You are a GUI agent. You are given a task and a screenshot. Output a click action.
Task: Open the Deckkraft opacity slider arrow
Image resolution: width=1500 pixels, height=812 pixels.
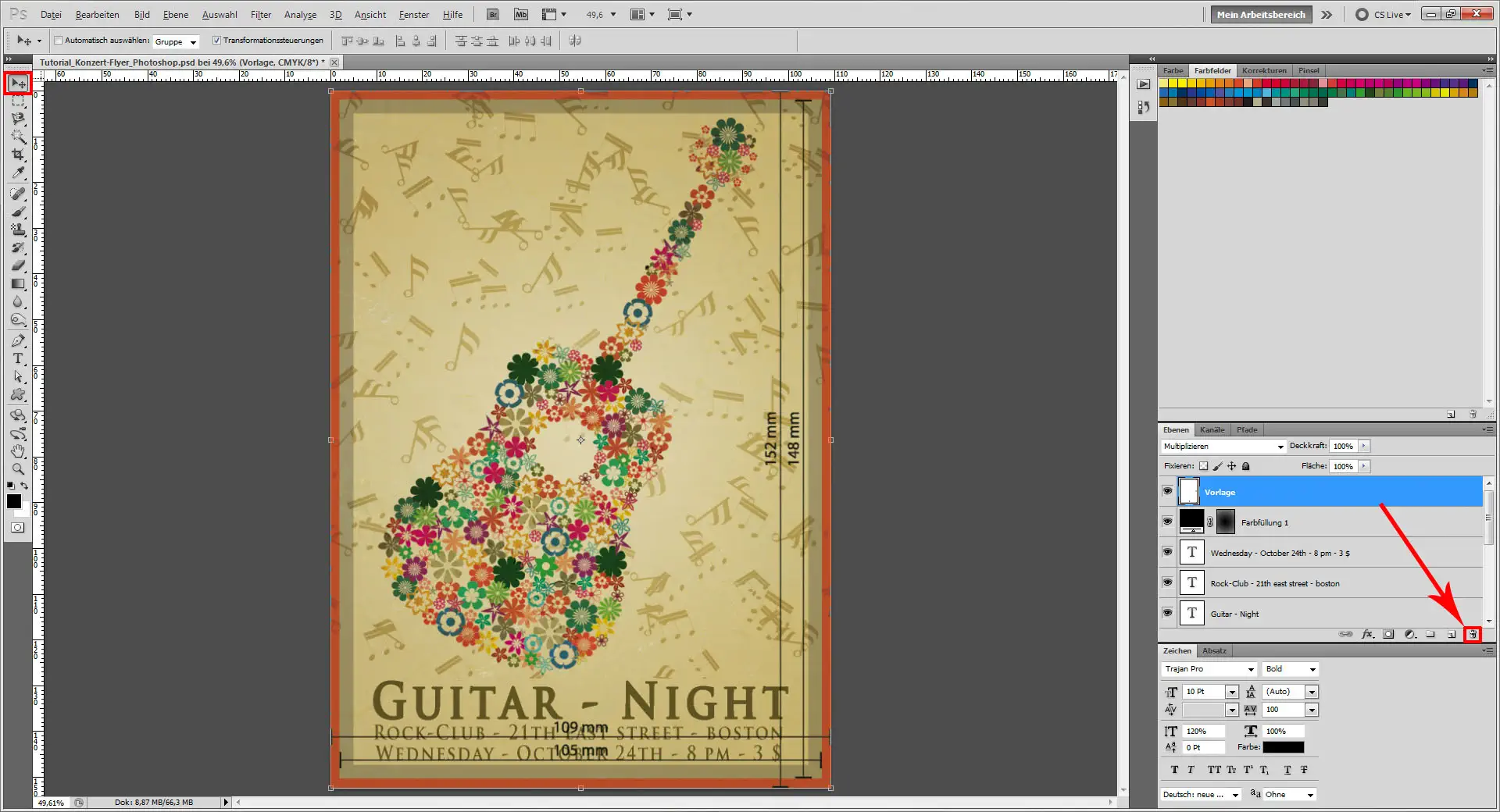pyautogui.click(x=1362, y=446)
